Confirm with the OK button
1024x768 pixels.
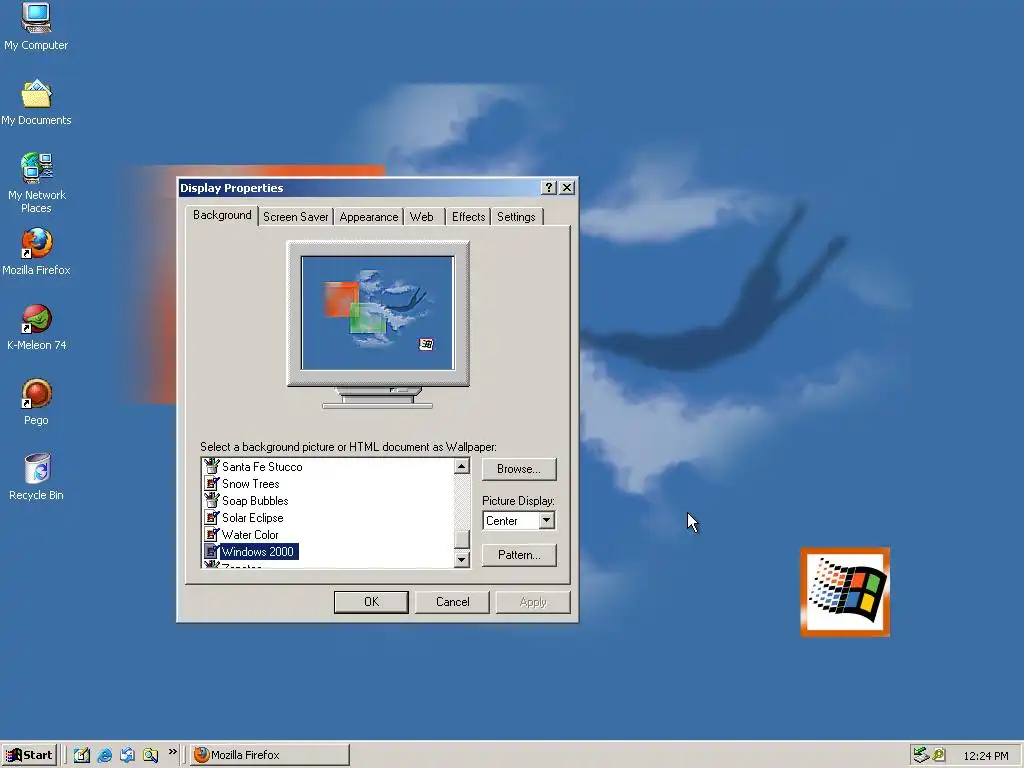coord(371,602)
